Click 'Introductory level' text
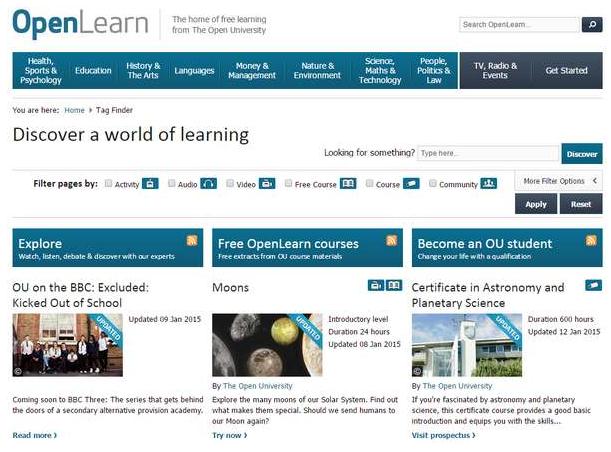This screenshot has width=611, height=452. click(x=358, y=319)
